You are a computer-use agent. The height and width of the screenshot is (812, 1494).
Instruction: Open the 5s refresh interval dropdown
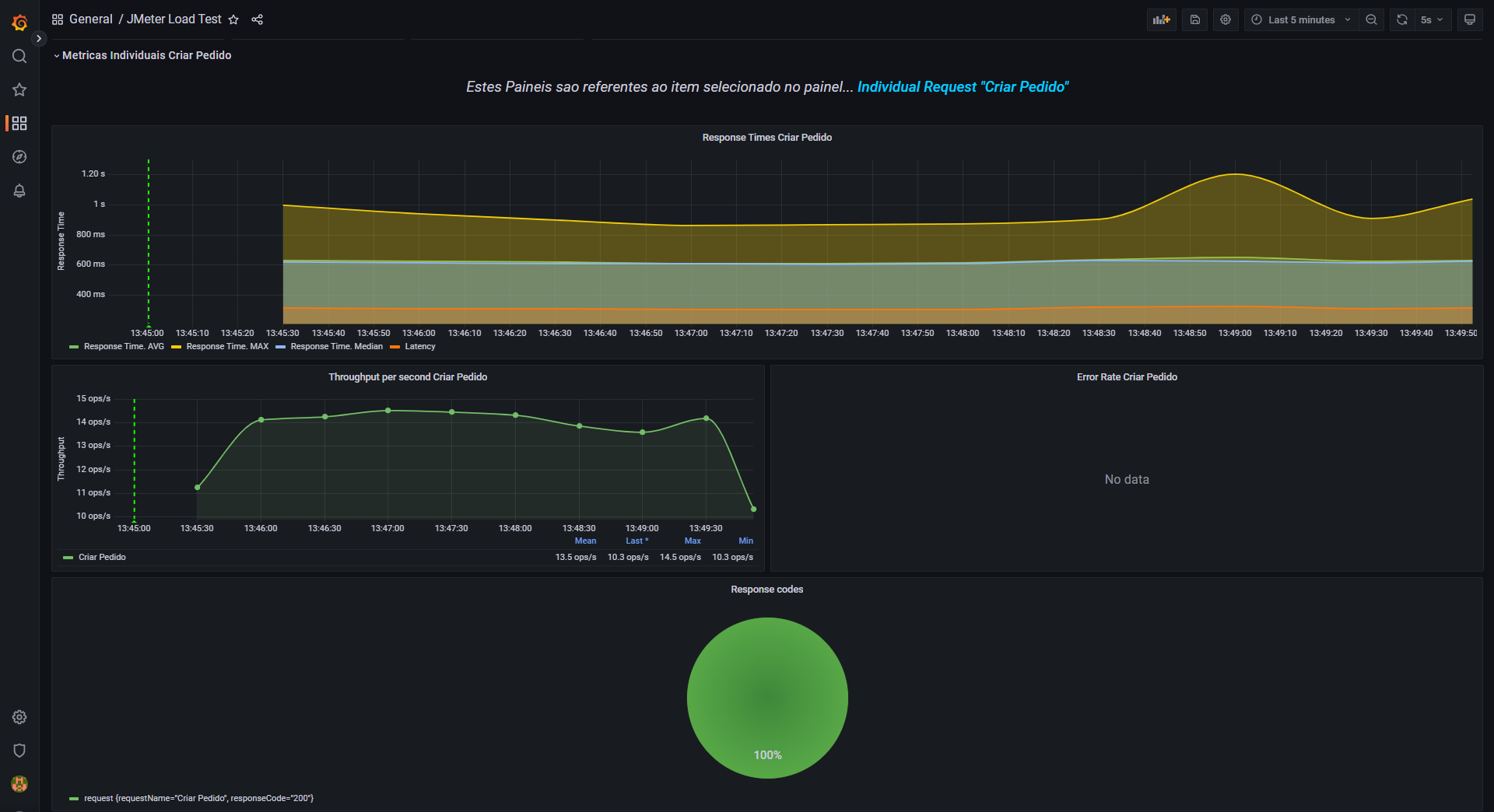[1431, 19]
